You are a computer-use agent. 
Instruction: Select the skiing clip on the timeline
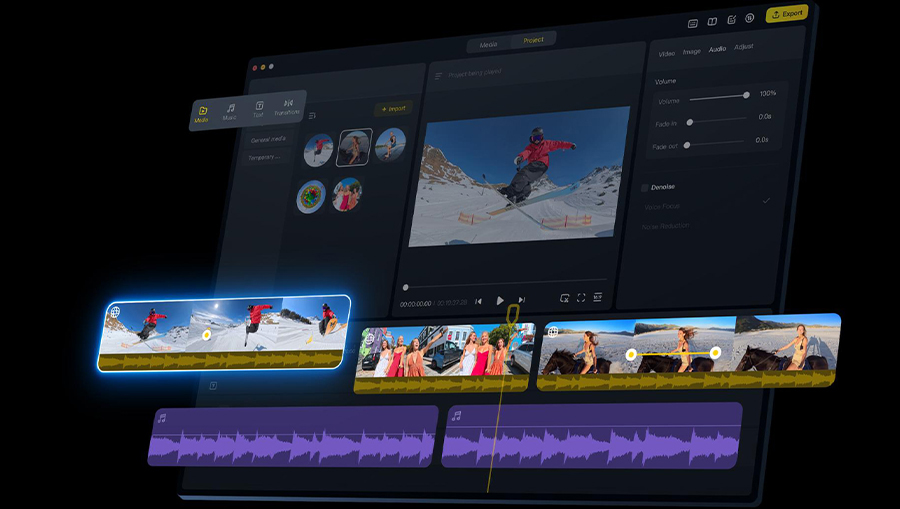click(x=225, y=332)
